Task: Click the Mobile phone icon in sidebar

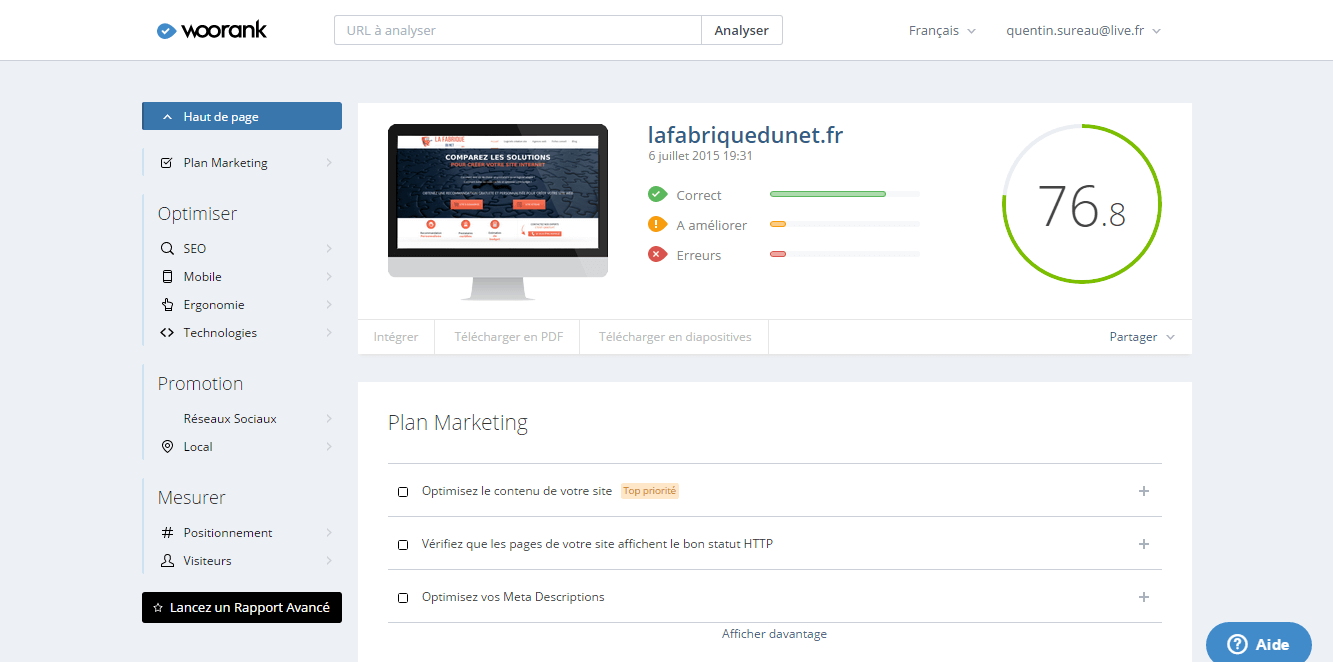Action: pyautogui.click(x=167, y=277)
